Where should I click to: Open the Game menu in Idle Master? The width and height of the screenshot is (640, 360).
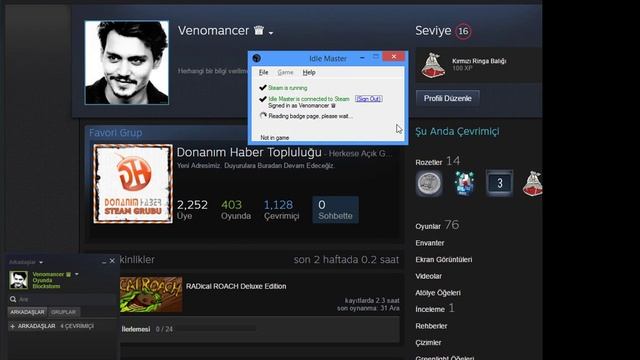(285, 72)
